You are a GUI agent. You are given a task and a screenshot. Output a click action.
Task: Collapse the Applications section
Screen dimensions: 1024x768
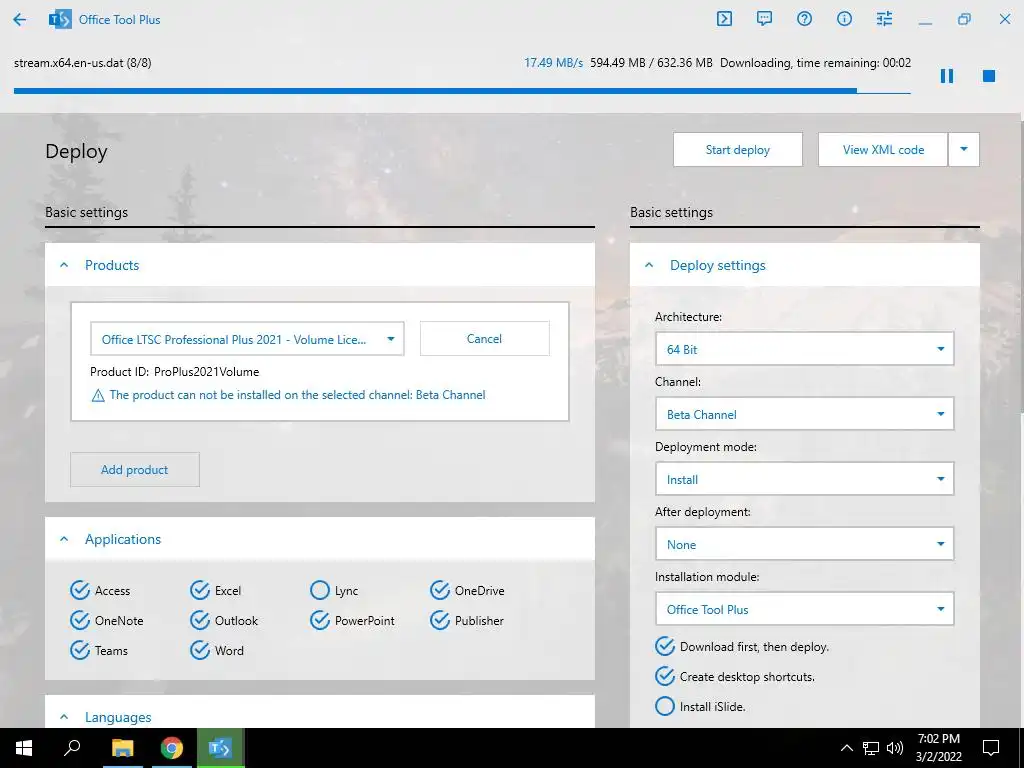[64, 539]
